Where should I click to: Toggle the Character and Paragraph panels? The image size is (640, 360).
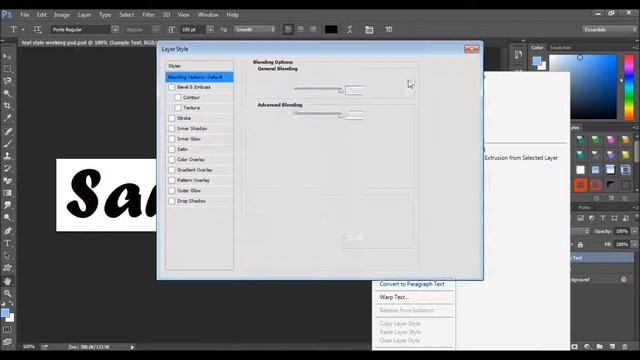coord(369,29)
